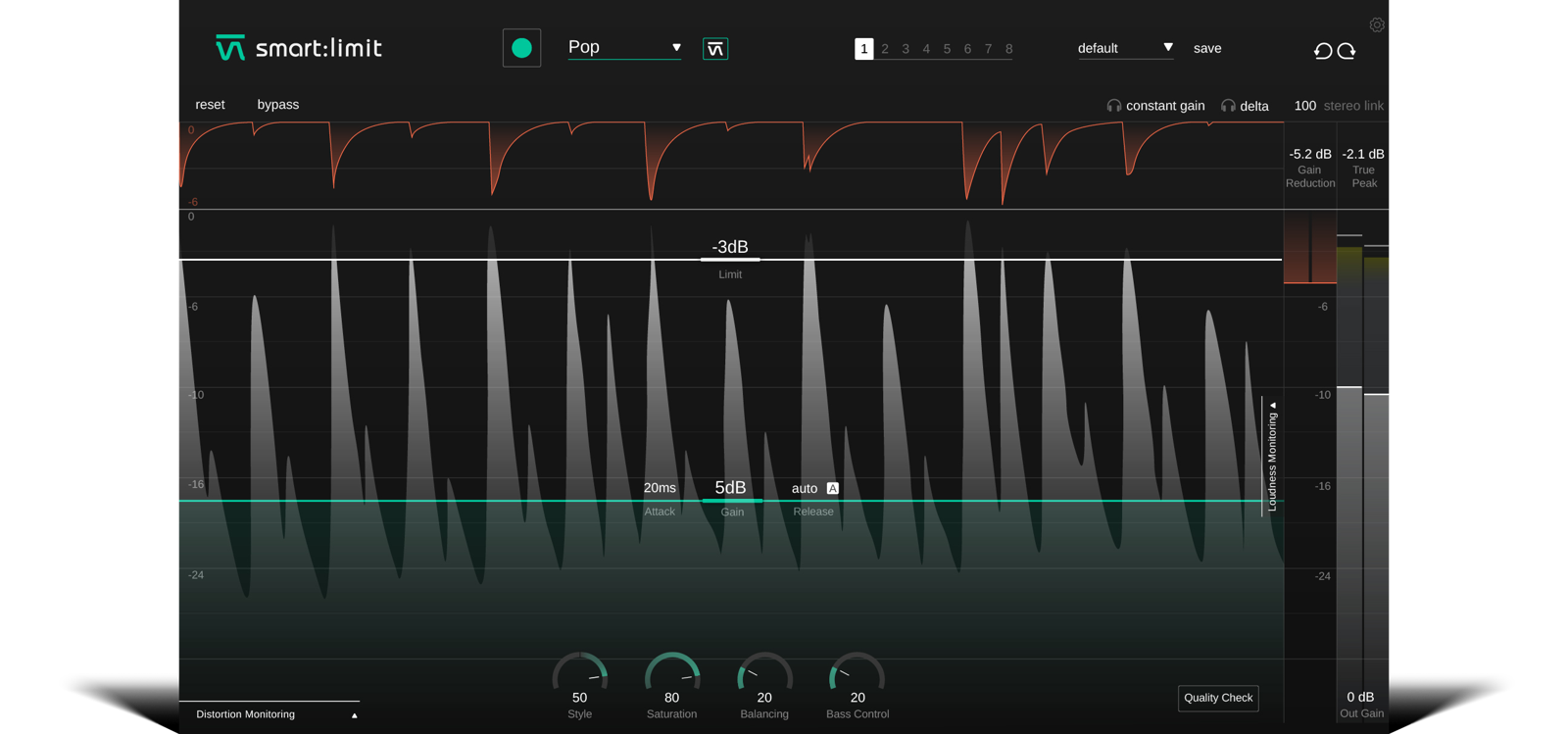This screenshot has width=1568, height=734.
Task: Select state slot 8
Action: [1008, 49]
